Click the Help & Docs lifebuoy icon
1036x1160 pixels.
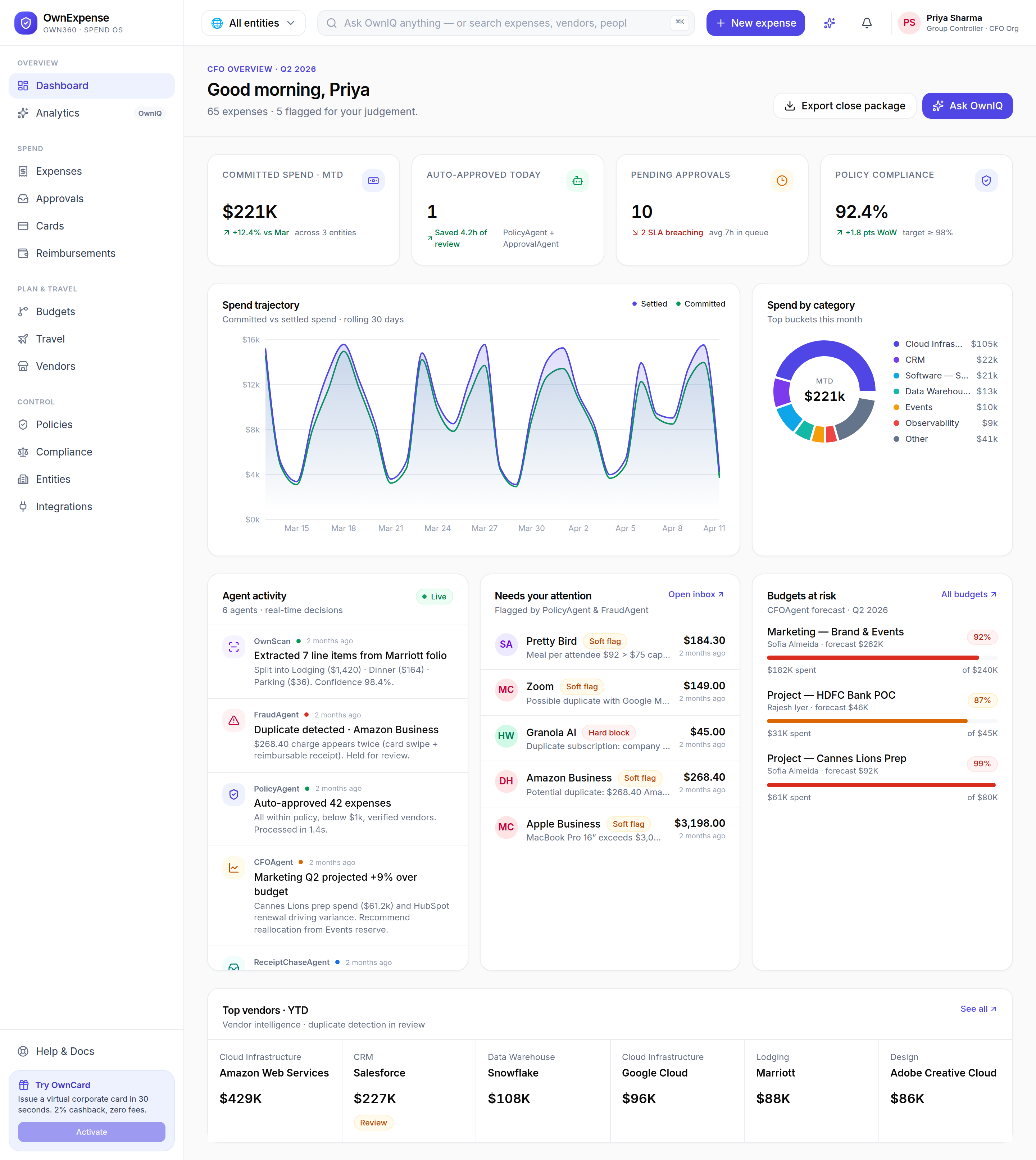tap(23, 1051)
